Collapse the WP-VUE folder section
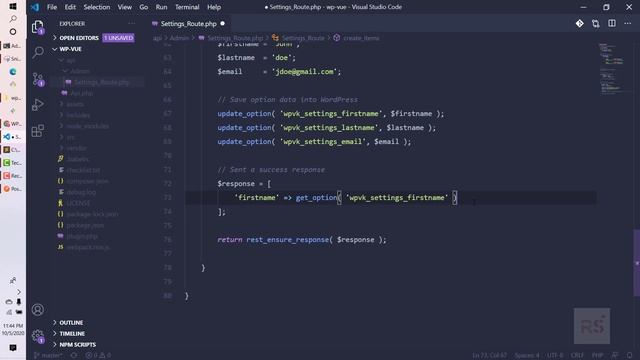This screenshot has height=360, width=640. tap(98, 49)
